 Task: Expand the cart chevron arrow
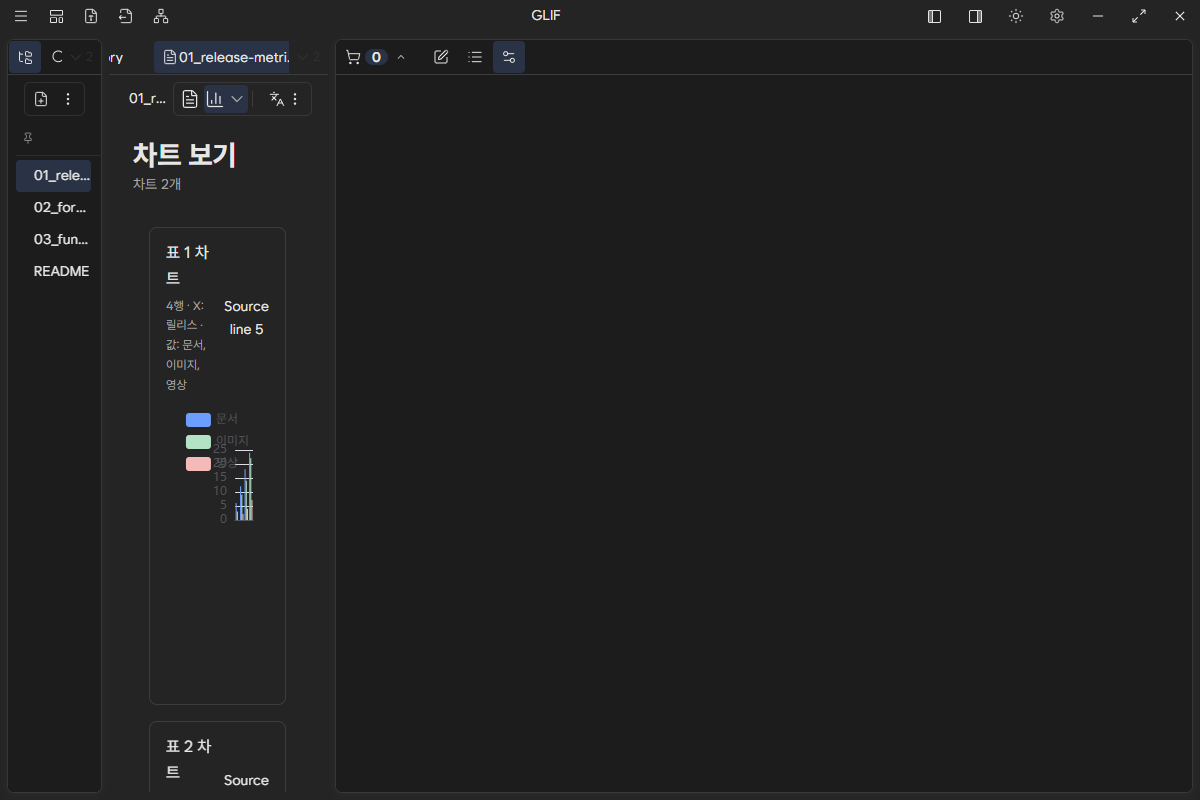(x=401, y=57)
